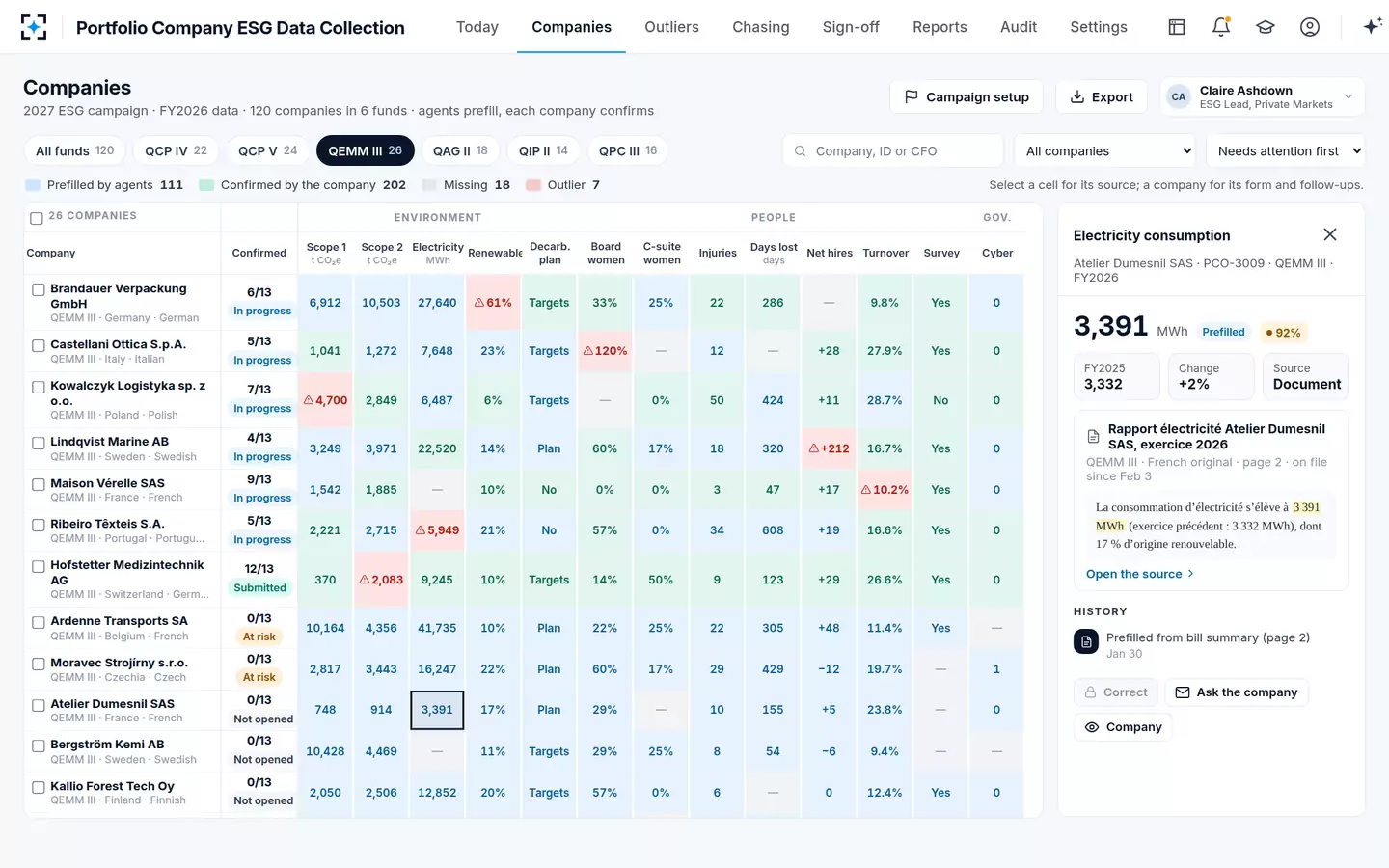This screenshot has width=1389, height=868.
Task: Click the outlier warning on Board women 120%
Action: [605, 351]
